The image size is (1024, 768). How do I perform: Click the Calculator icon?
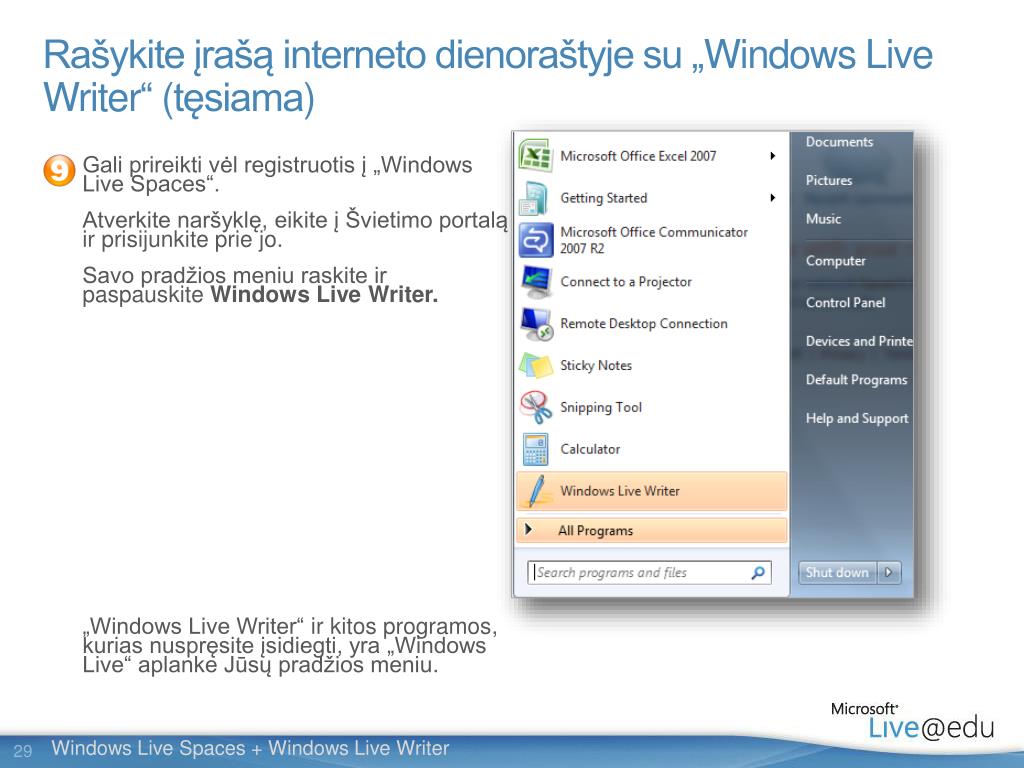(536, 449)
